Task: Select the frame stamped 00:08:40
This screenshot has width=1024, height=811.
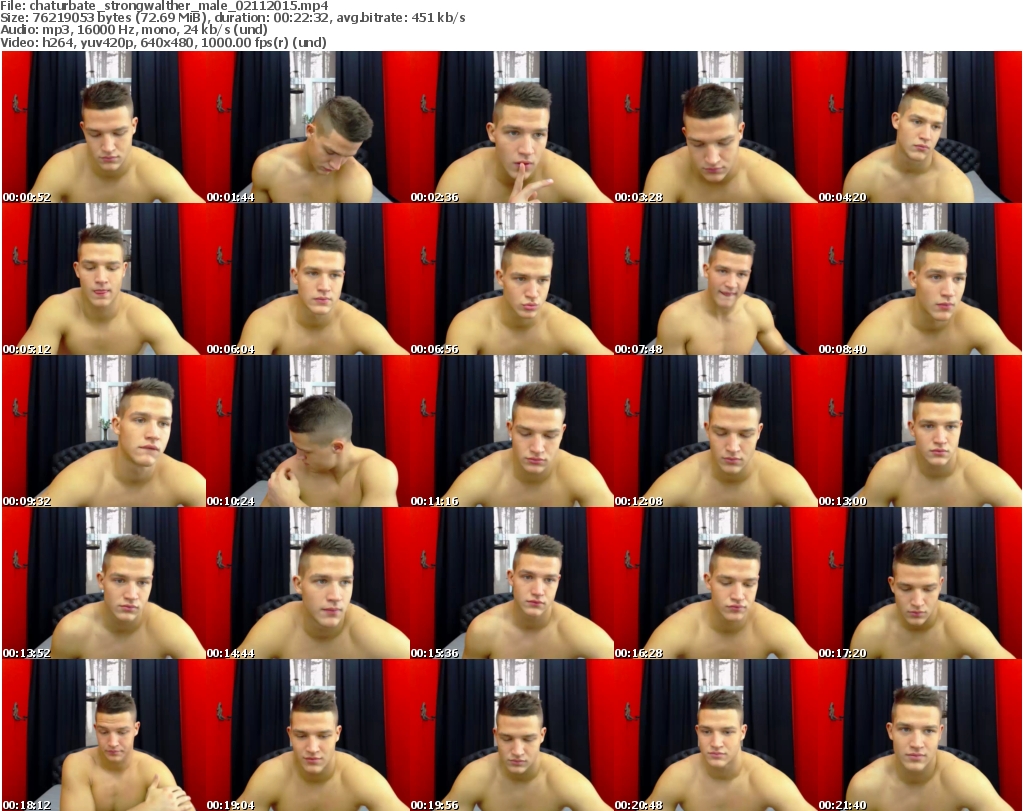Action: [x=920, y=279]
